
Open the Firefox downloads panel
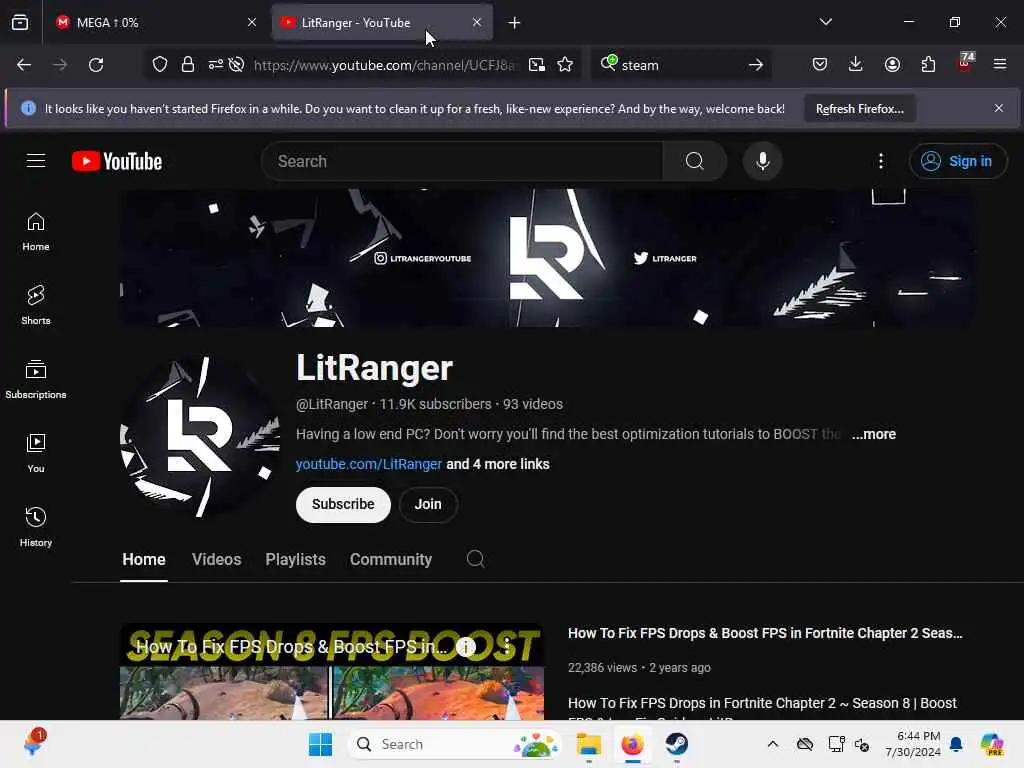856,64
